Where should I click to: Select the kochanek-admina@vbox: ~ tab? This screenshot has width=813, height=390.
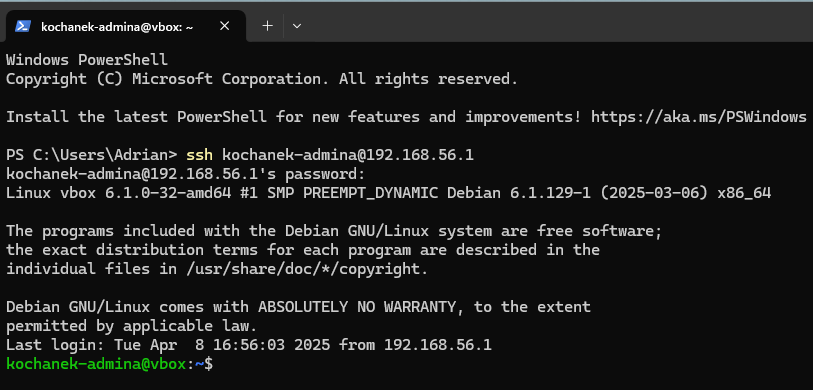(123, 26)
